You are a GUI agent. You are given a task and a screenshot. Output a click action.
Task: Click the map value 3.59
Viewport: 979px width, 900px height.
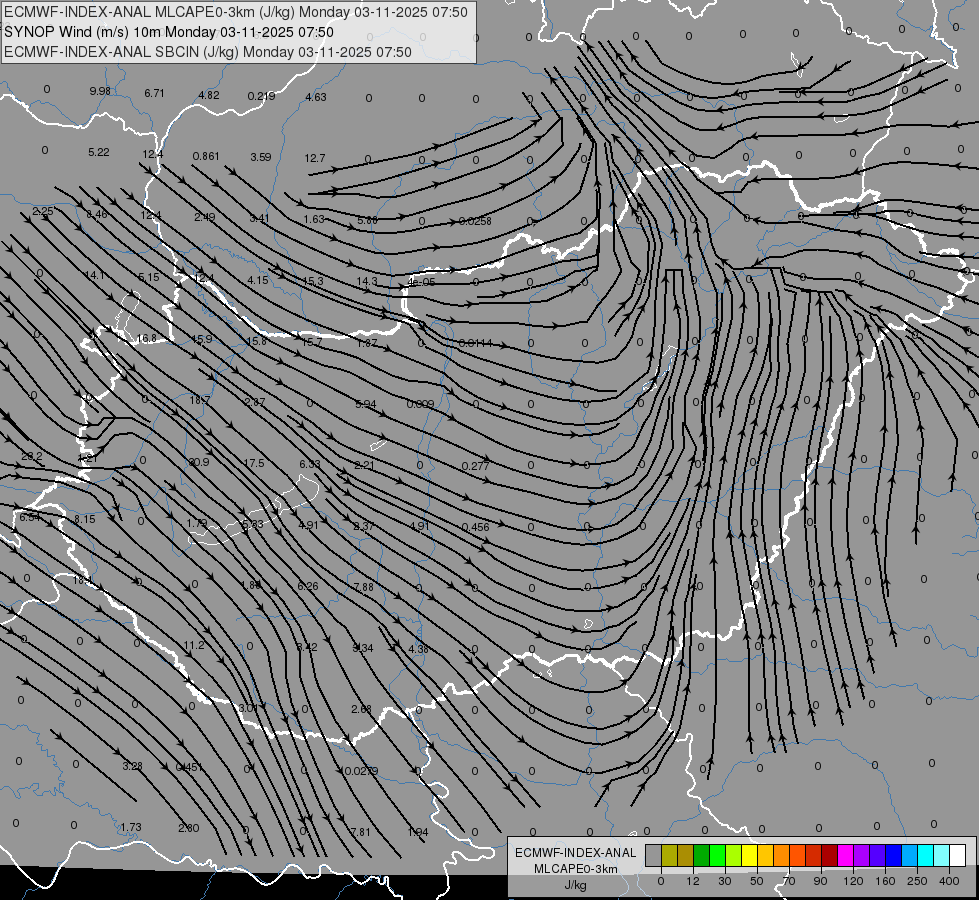[x=261, y=157]
